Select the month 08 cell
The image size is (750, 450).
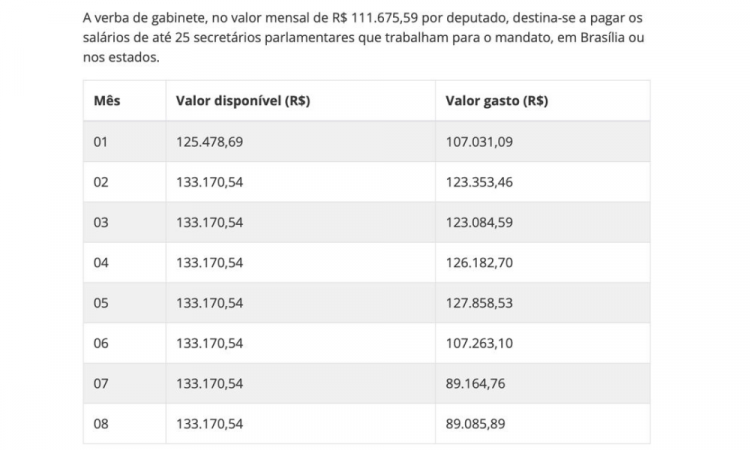click(101, 424)
